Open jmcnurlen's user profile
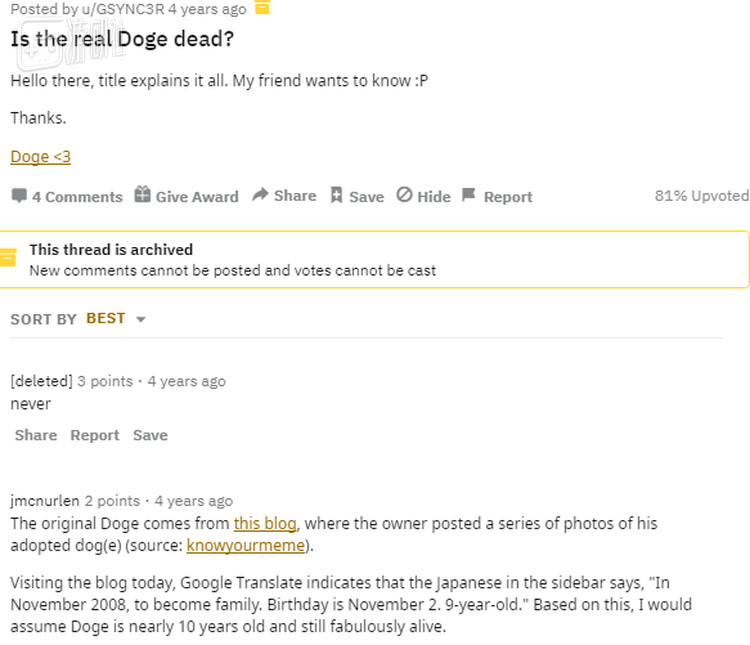The width and height of the screenshot is (750, 645). pos(45,501)
